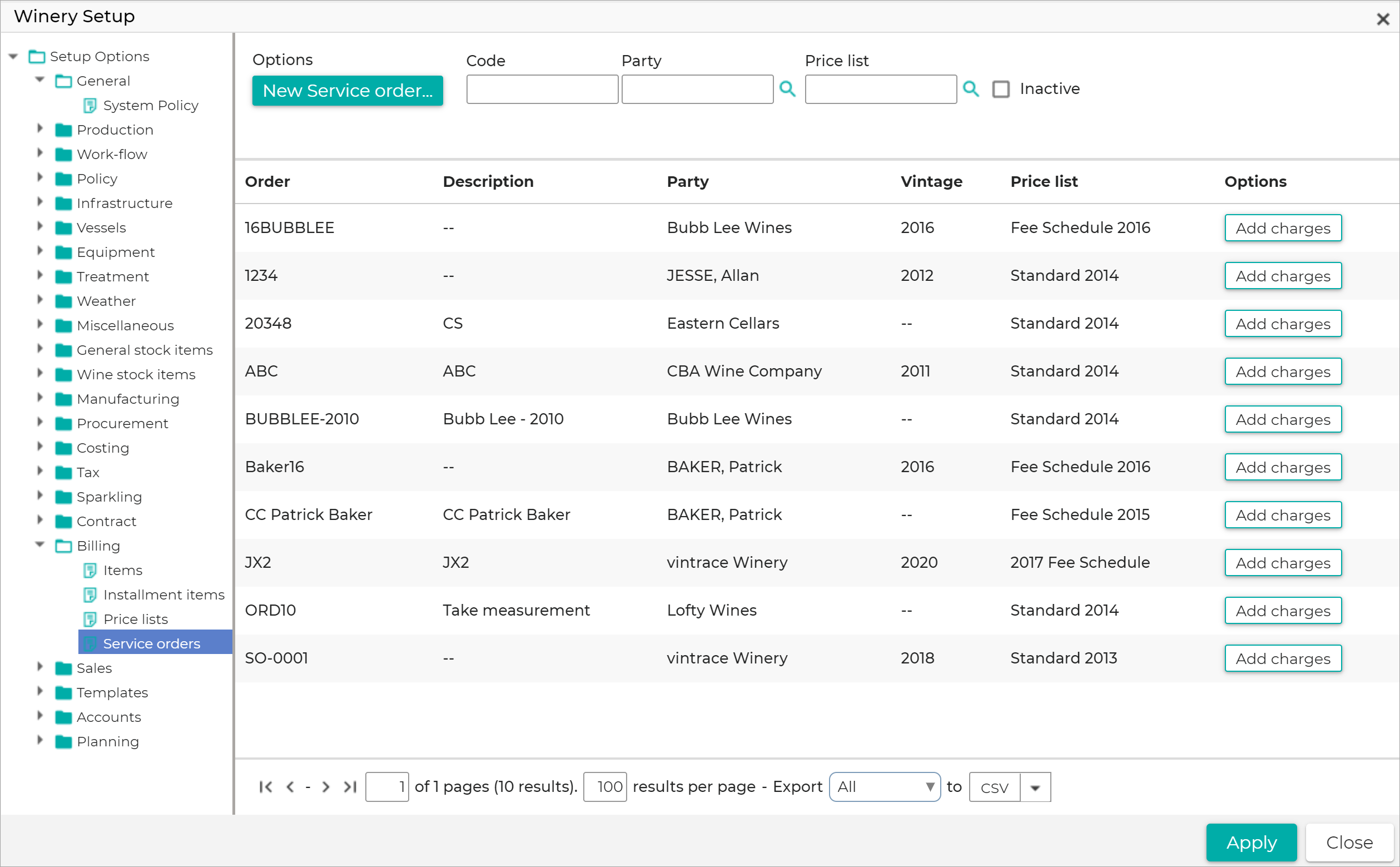Go to first page icon
The width and height of the screenshot is (1400, 867).
click(266, 787)
